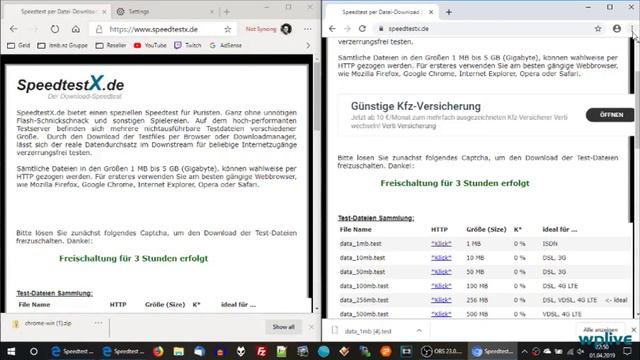
Task: Close the Chrome downloads shelf
Action: [x=634, y=330]
